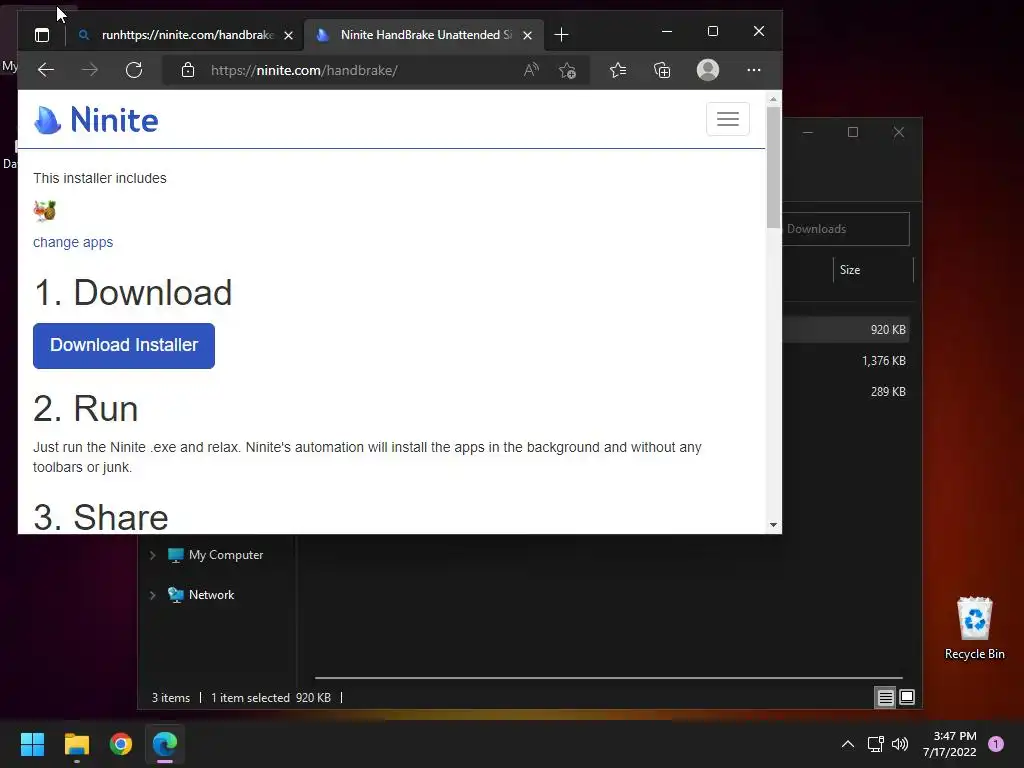Click status bar text "3 items"
Image resolution: width=1024 pixels, height=768 pixels.
pos(171,698)
